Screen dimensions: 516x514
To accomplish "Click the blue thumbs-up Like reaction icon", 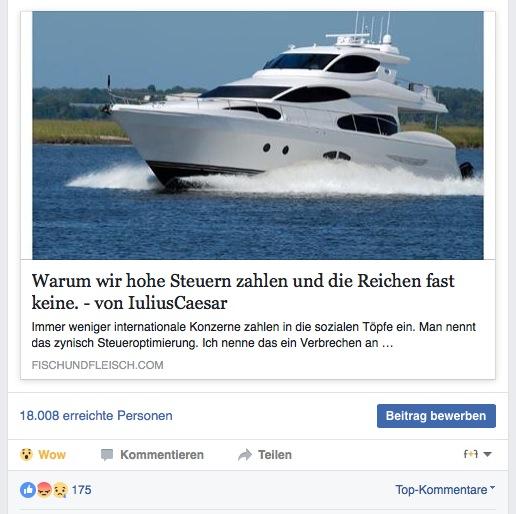I will 28,490.
